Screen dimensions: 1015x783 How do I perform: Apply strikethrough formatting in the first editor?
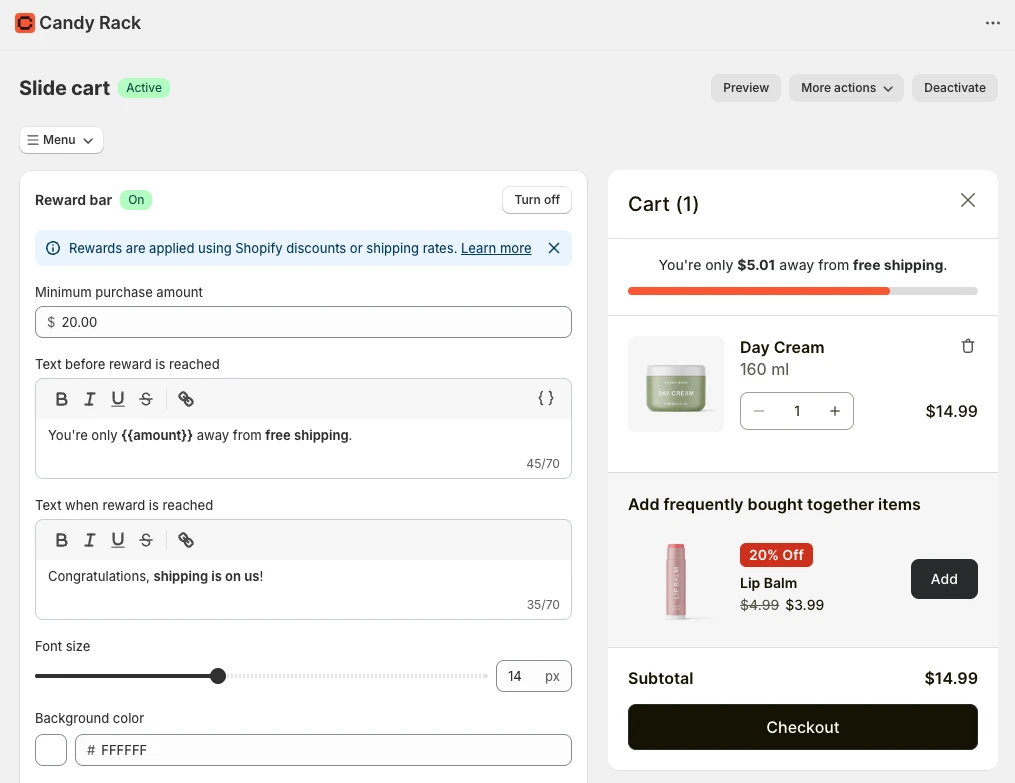145,398
